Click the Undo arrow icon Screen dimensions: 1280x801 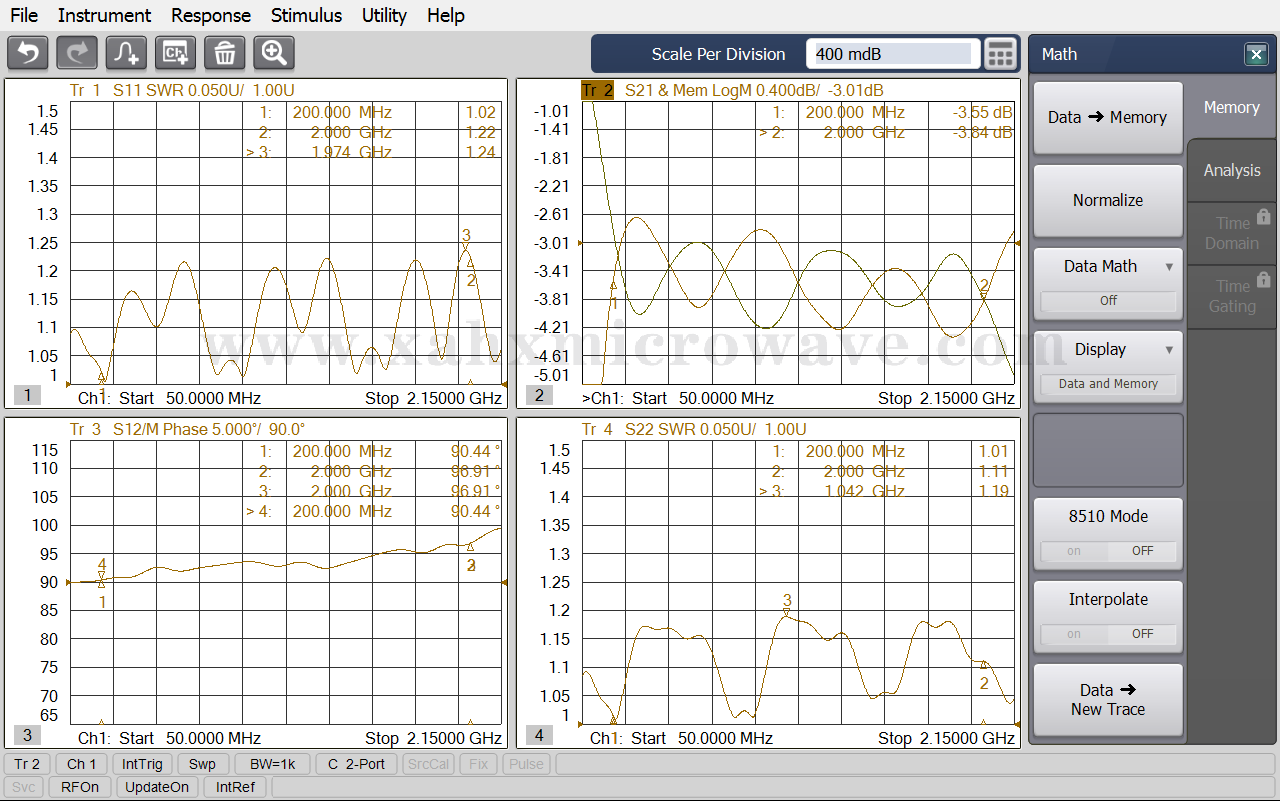coord(28,53)
